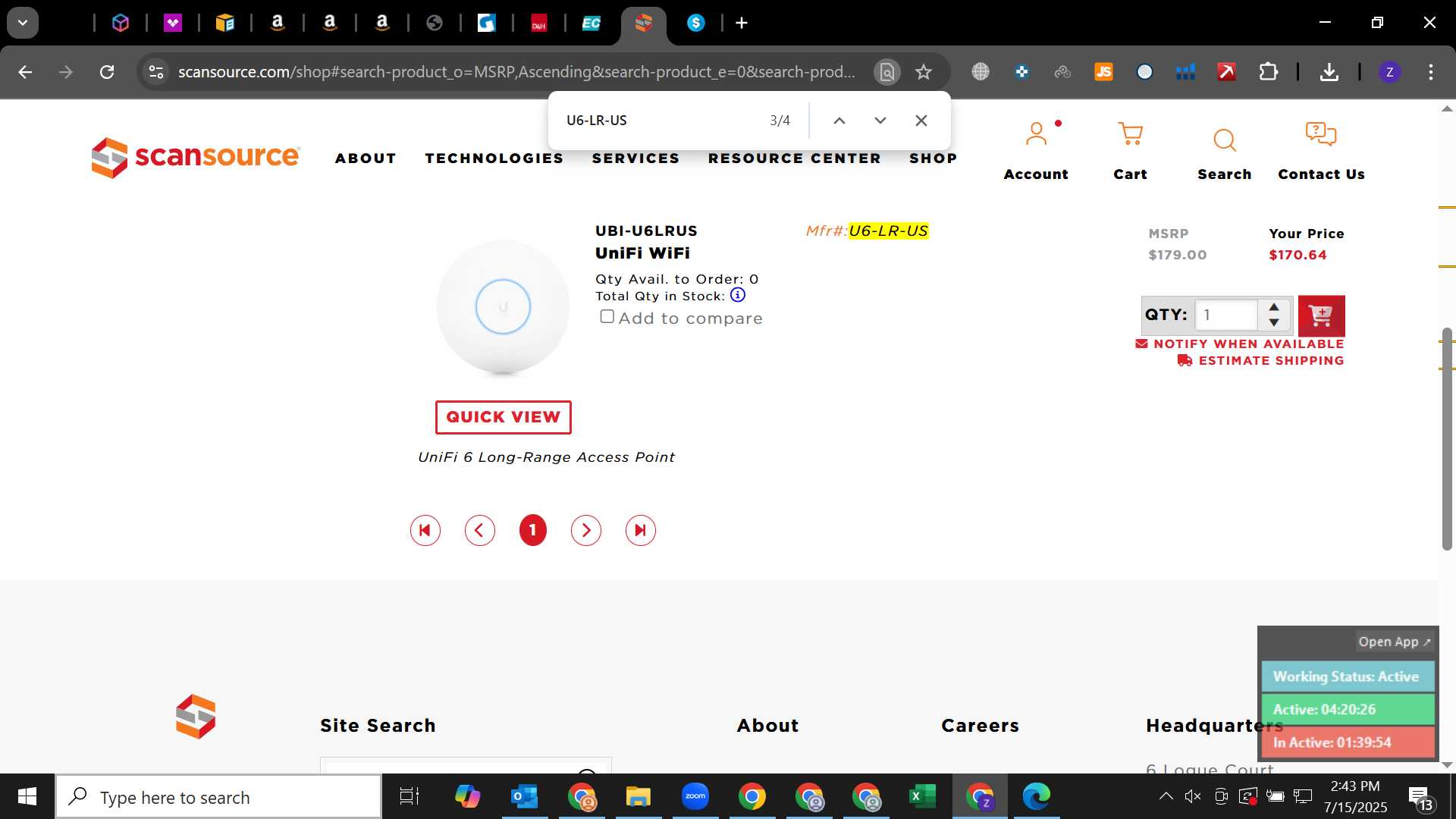Click the Chrome profile avatar Z
This screenshot has height=819, width=1456.
coord(1389,72)
